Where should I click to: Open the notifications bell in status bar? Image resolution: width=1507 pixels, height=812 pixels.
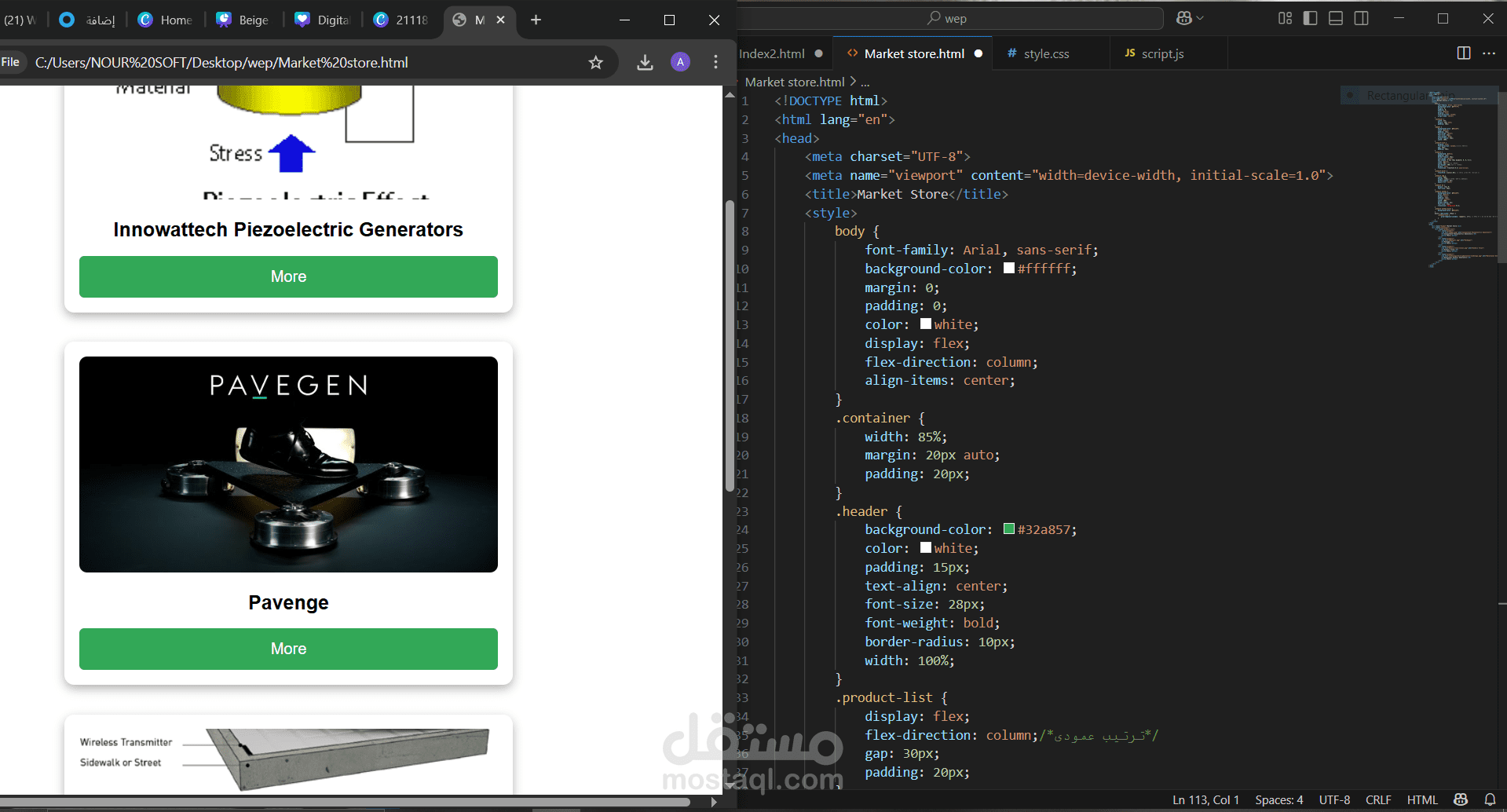click(1490, 799)
